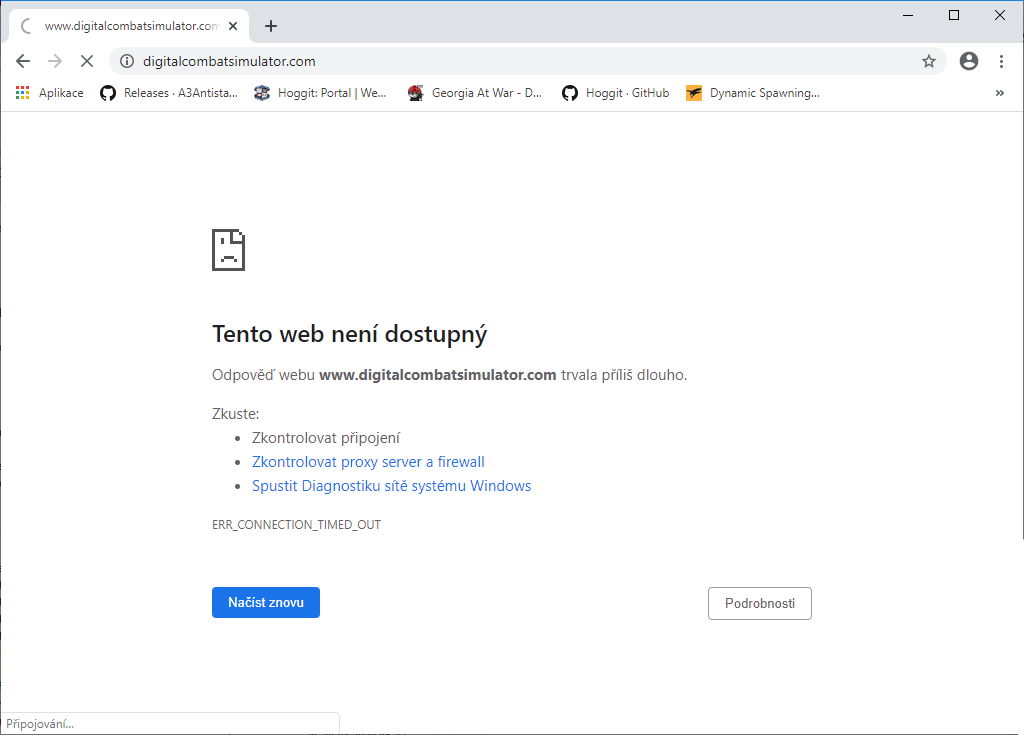Image resolution: width=1024 pixels, height=735 pixels.
Task: Minimize the Chrome window
Action: pos(908,15)
